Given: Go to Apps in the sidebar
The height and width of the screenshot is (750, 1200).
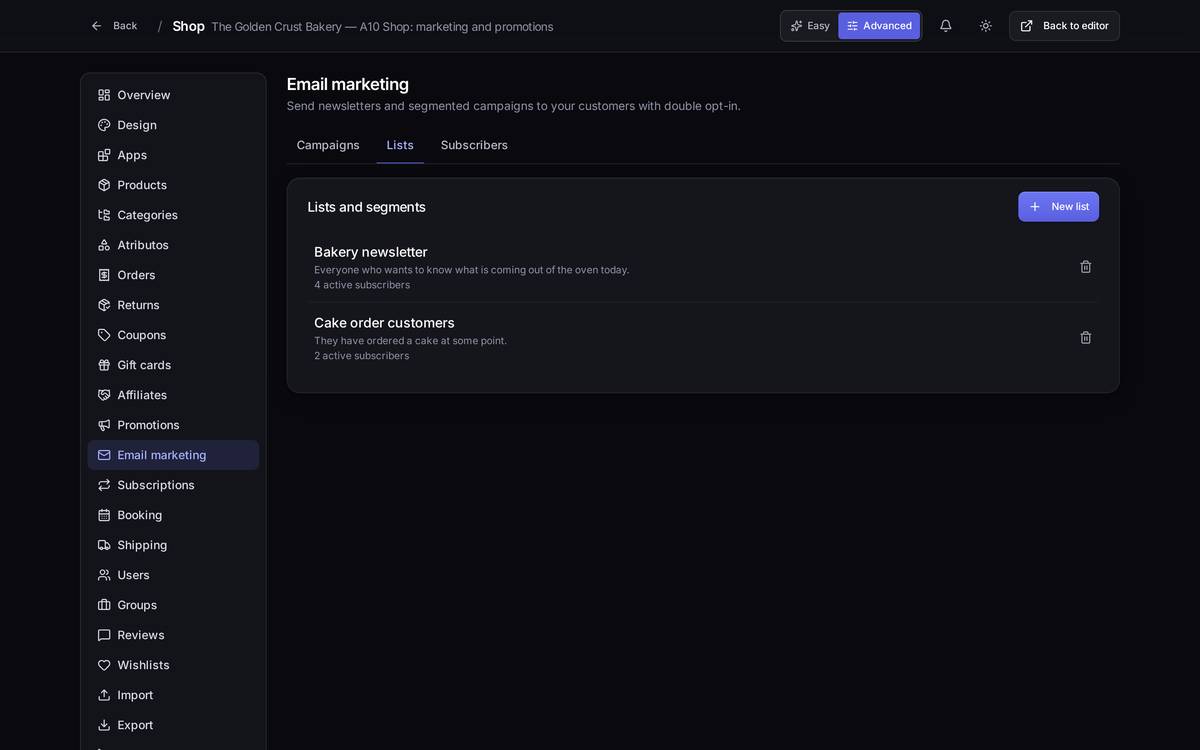Looking at the screenshot, I should tap(173, 155).
